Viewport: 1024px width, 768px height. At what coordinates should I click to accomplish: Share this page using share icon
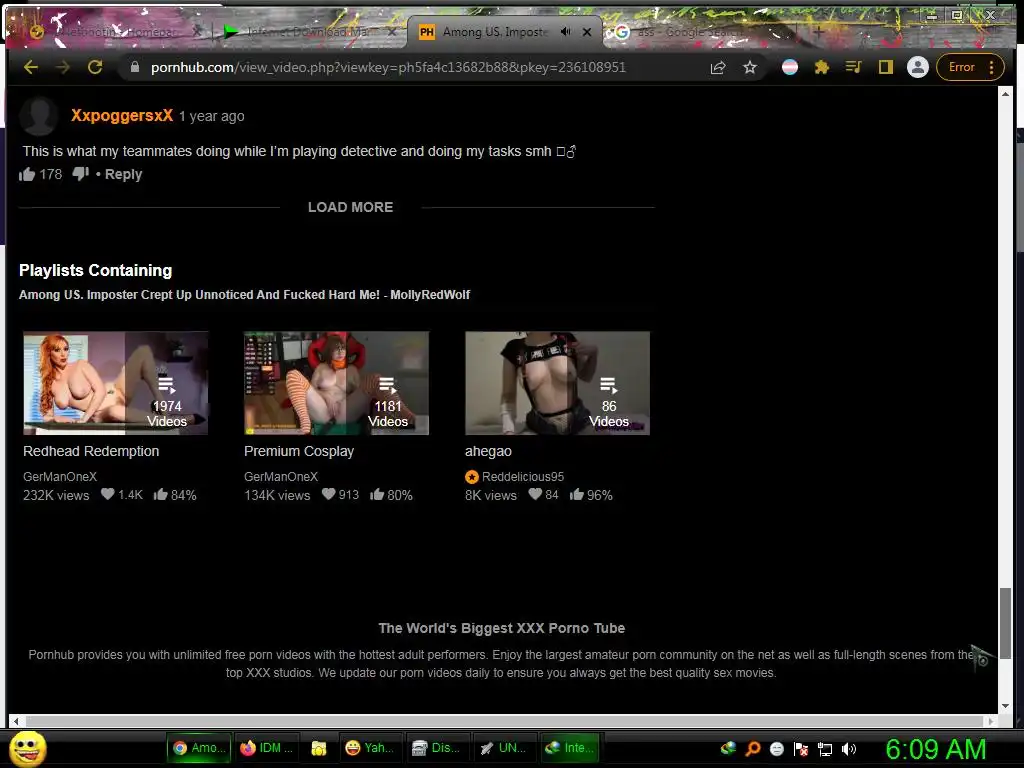click(x=718, y=67)
